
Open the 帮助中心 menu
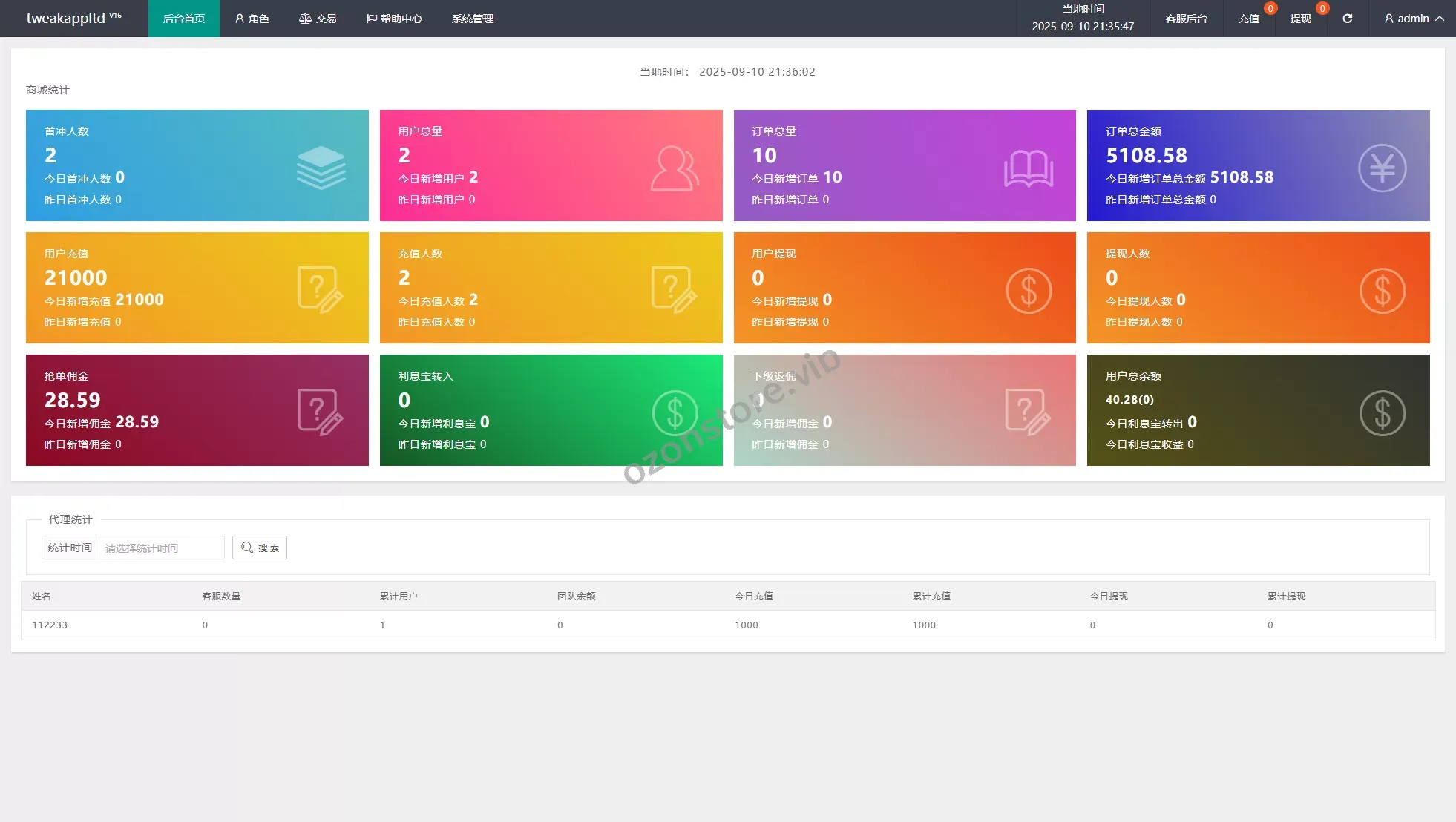tap(394, 19)
